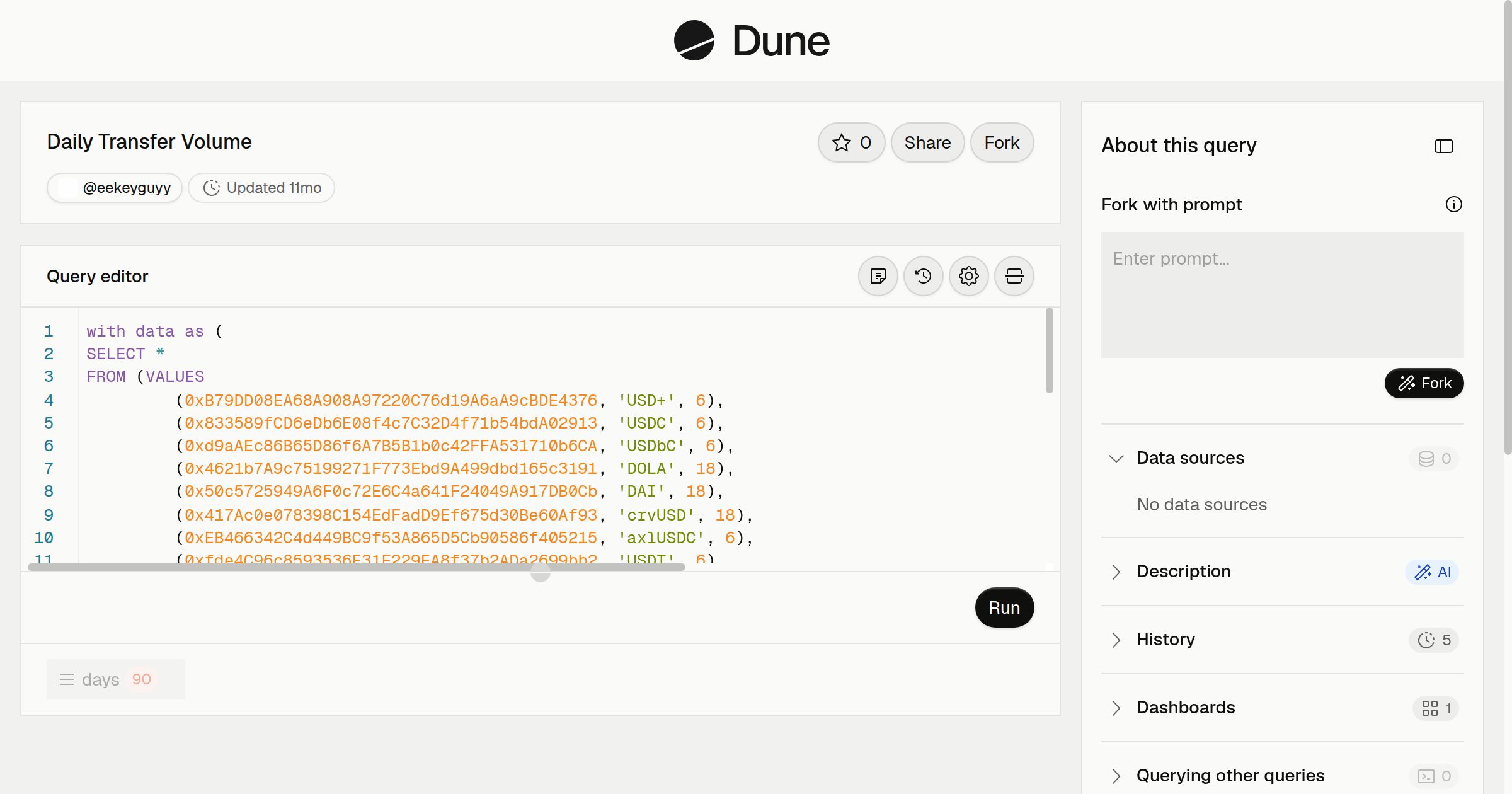Share this query

(x=927, y=142)
